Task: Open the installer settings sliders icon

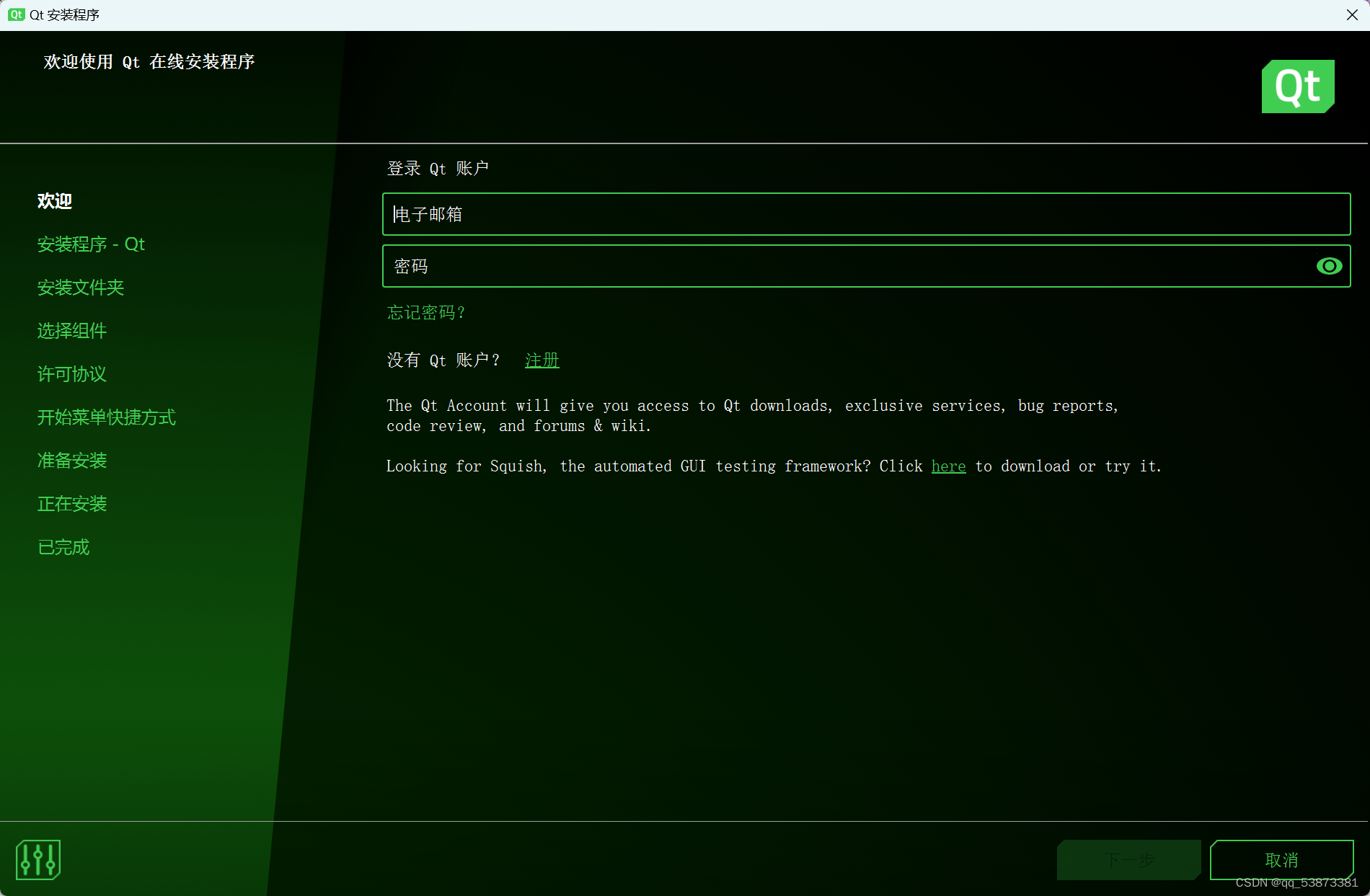Action: click(37, 859)
